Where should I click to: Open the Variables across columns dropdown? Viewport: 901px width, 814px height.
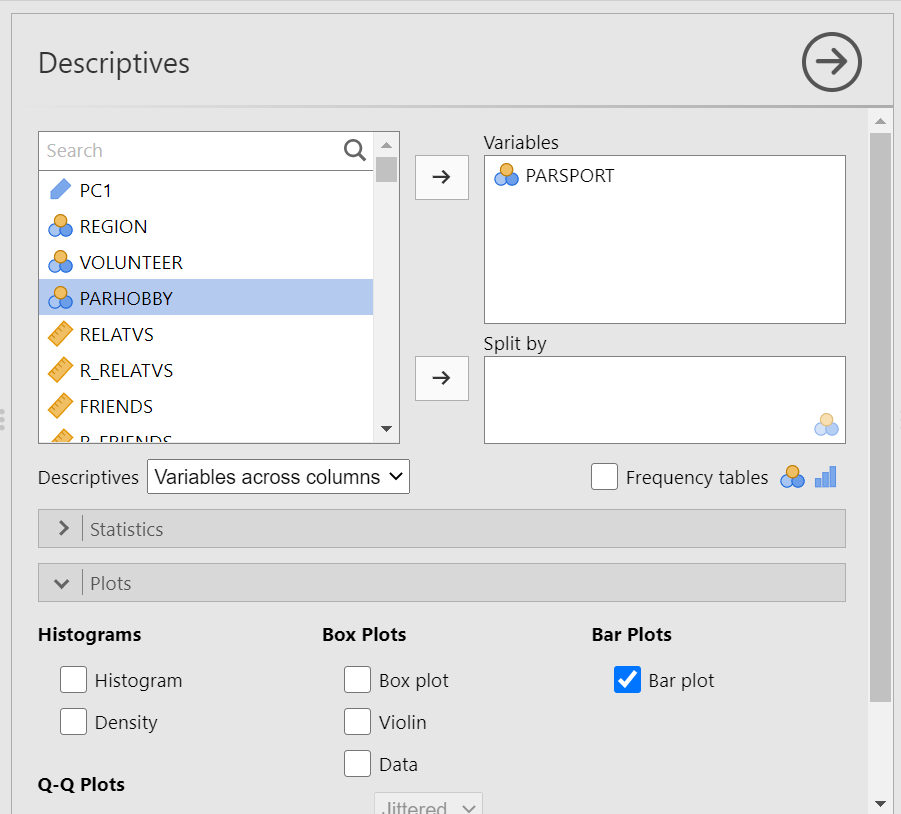[278, 476]
